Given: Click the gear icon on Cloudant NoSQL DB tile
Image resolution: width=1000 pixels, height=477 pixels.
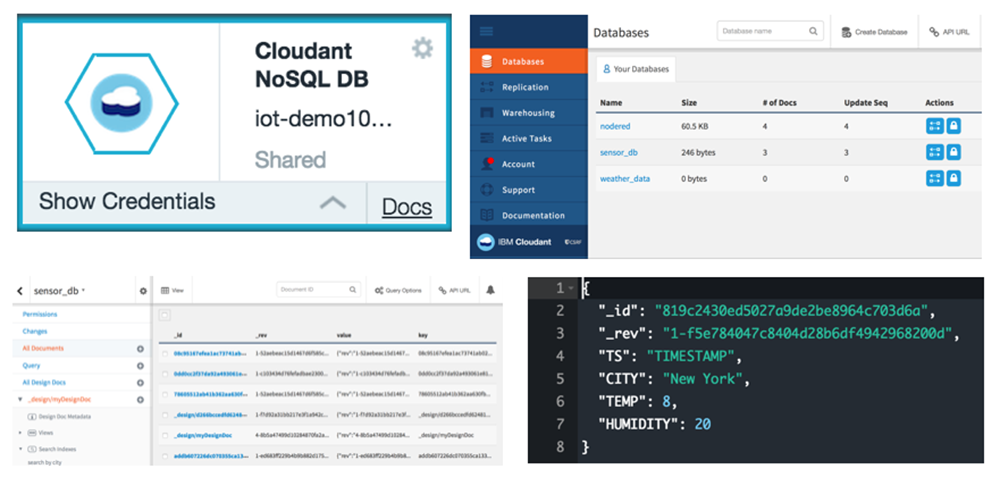Looking at the screenshot, I should click(422, 49).
